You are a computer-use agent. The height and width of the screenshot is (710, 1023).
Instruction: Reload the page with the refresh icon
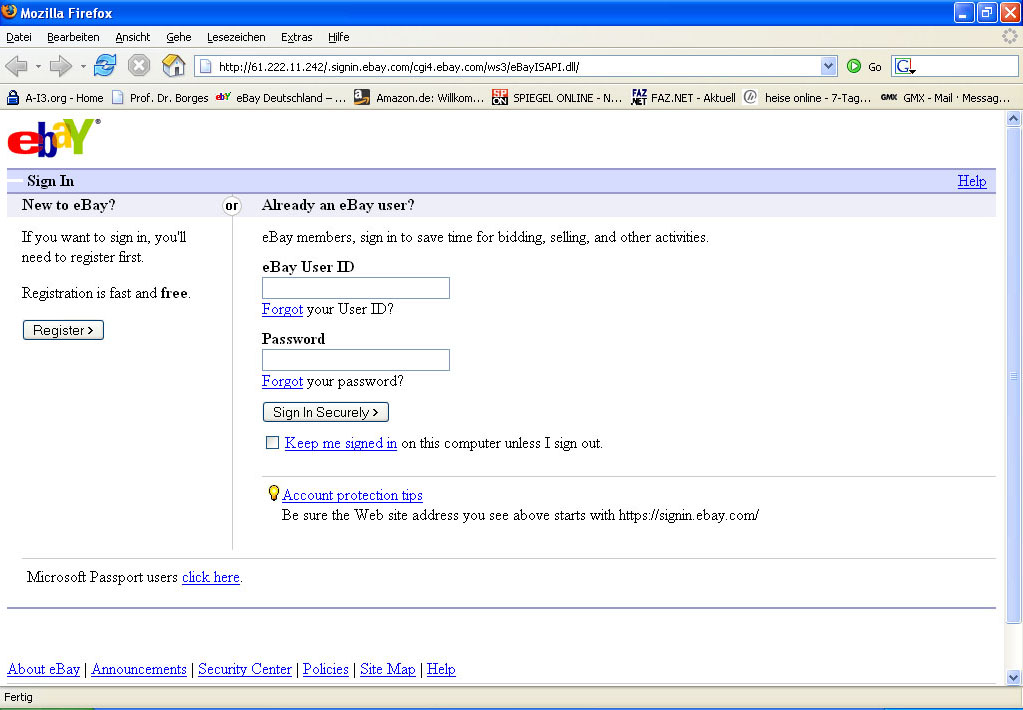point(104,66)
